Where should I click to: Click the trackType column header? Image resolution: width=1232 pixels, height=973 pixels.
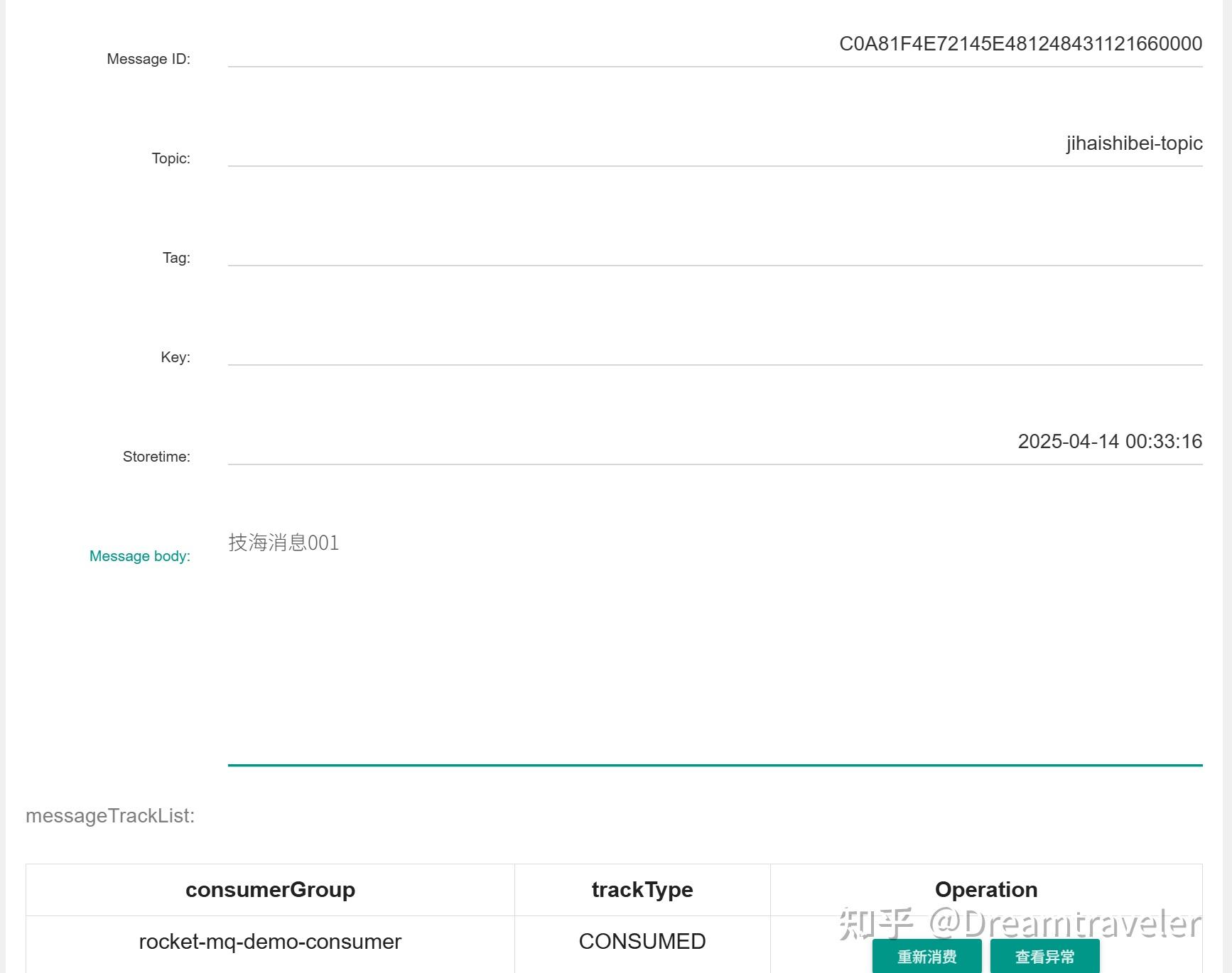[642, 889]
